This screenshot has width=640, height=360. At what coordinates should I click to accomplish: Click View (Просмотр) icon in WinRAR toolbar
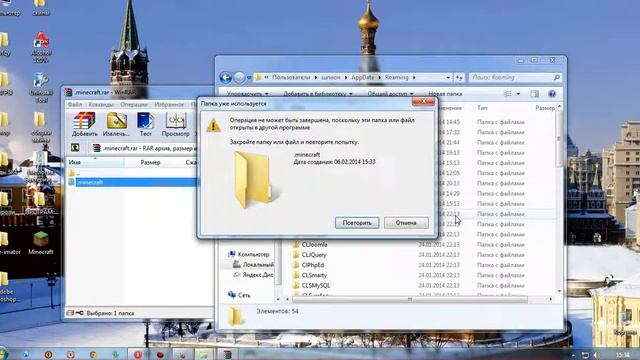click(x=176, y=124)
